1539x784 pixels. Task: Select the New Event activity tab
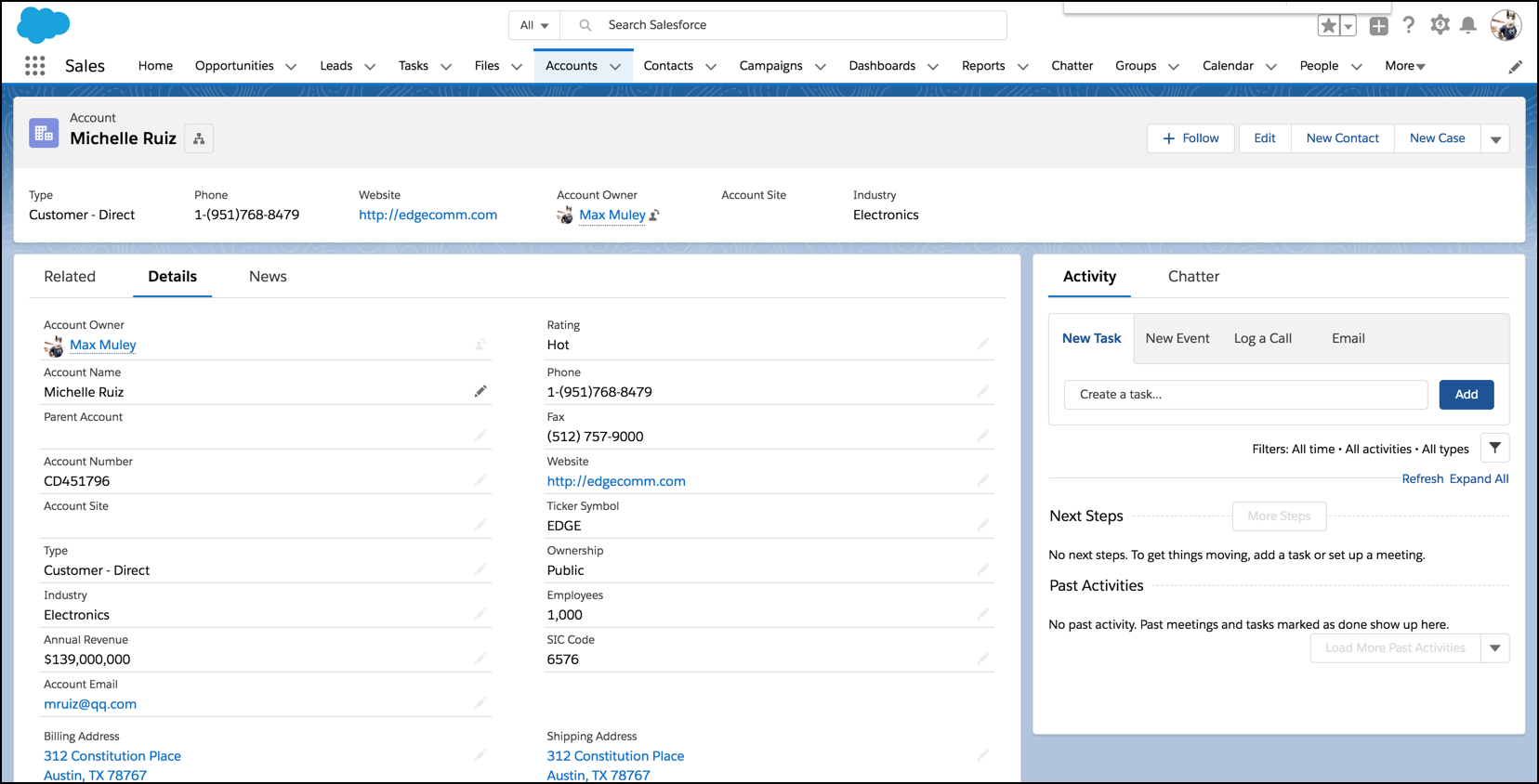[x=1177, y=338]
